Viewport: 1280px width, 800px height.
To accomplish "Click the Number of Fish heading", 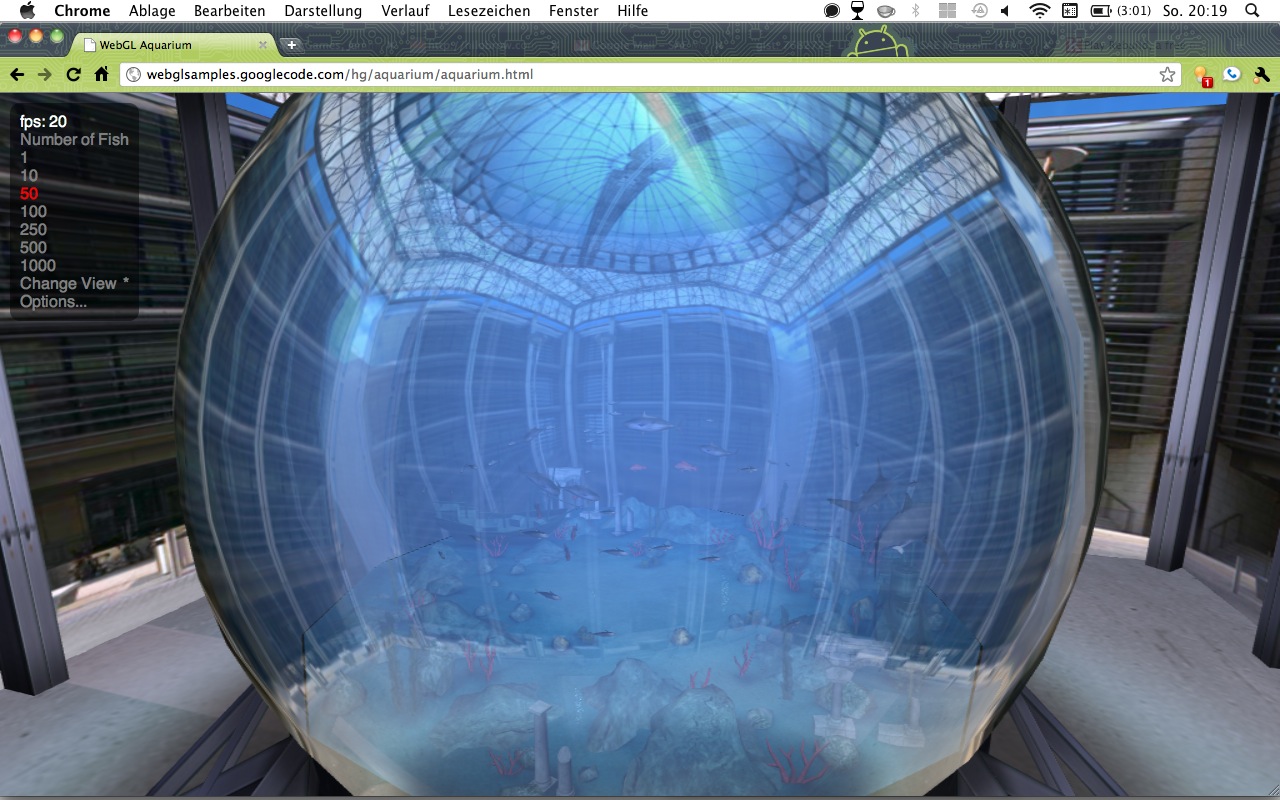I will pos(75,139).
